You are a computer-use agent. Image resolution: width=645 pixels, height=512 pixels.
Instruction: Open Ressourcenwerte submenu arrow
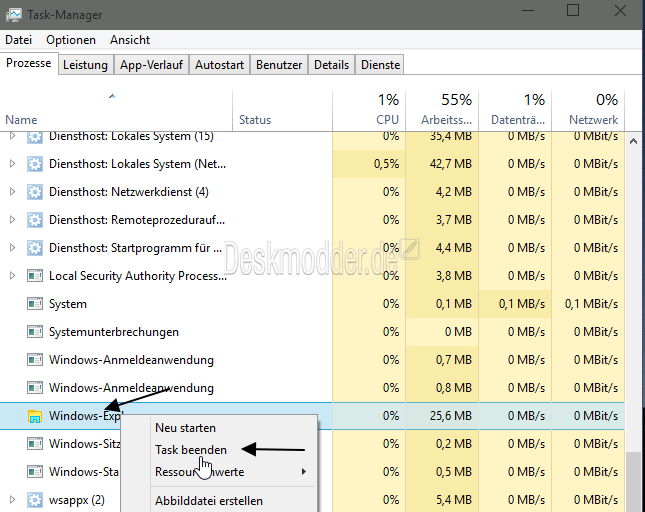(x=304, y=471)
